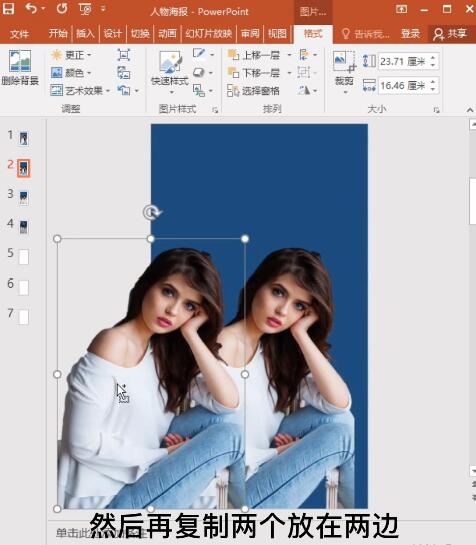The image size is (476, 545).
Task: Select slide 2 thumbnail
Action: tap(24, 168)
